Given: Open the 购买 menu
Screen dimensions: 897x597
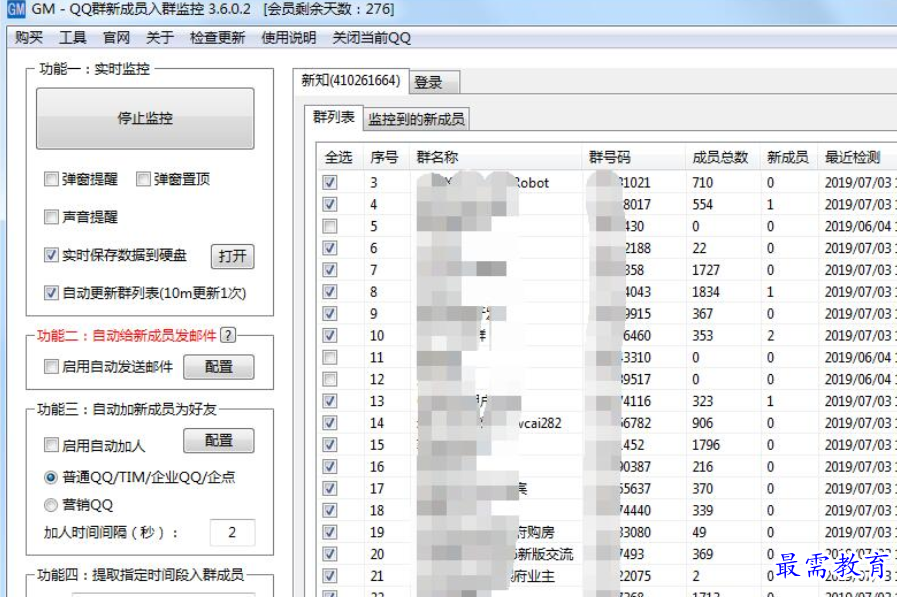Looking at the screenshot, I should click(29, 38).
